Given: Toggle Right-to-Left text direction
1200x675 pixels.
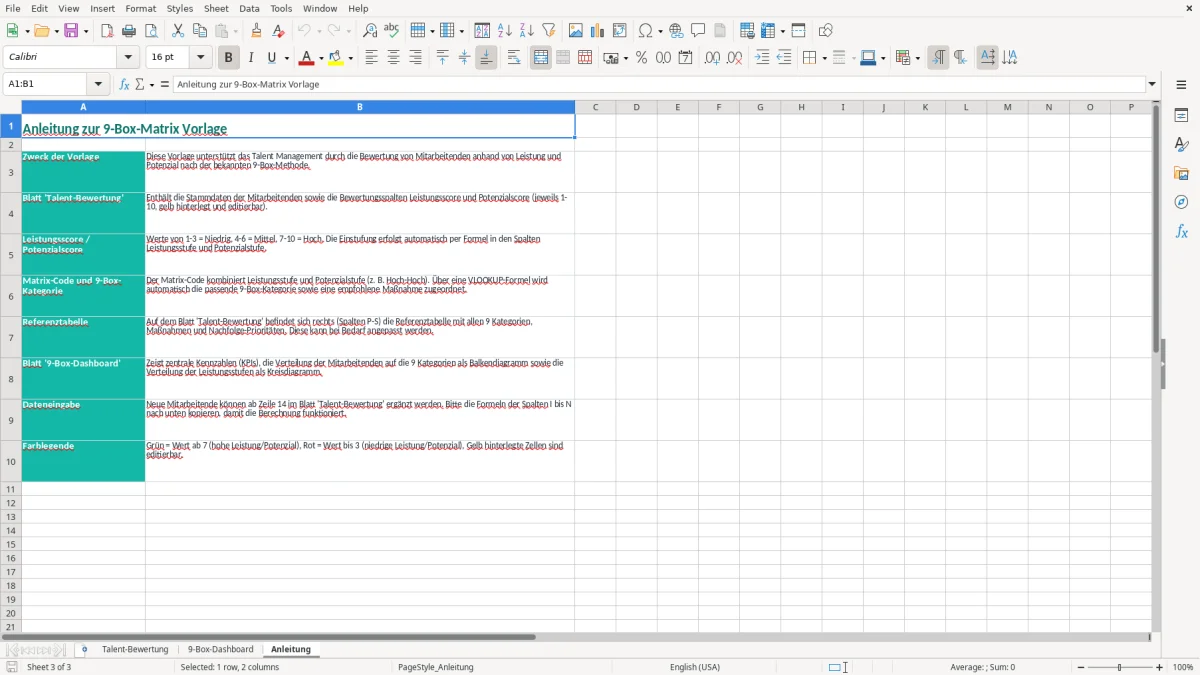Looking at the screenshot, I should click(x=960, y=58).
